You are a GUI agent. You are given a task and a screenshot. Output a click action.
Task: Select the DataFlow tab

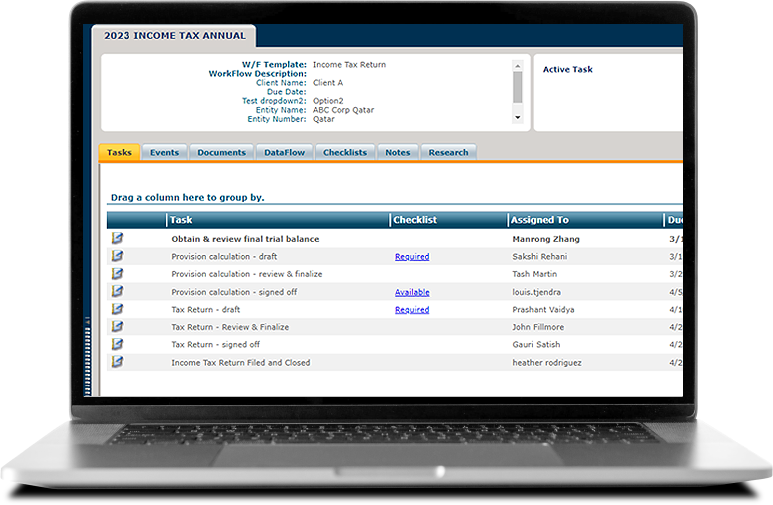[x=284, y=152]
